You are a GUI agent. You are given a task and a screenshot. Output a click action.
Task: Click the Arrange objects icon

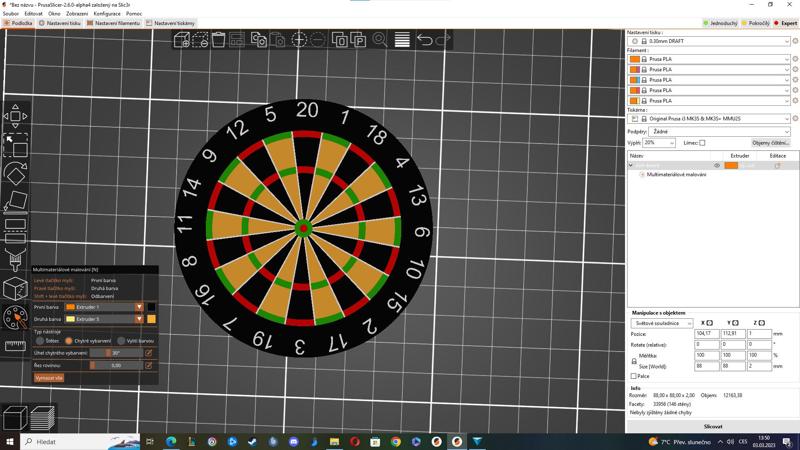[237, 40]
